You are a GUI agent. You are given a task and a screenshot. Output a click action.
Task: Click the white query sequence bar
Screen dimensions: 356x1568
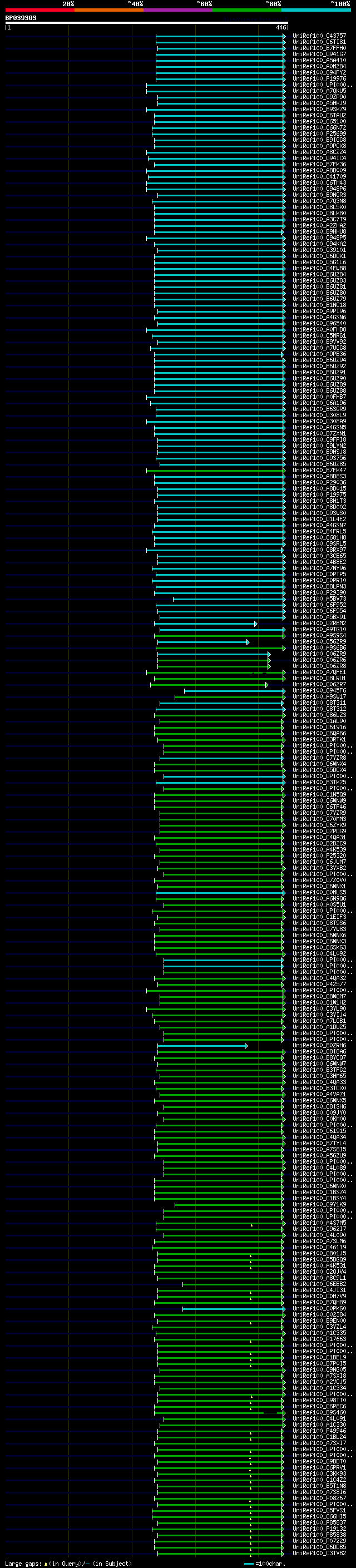pyautogui.click(x=147, y=22)
